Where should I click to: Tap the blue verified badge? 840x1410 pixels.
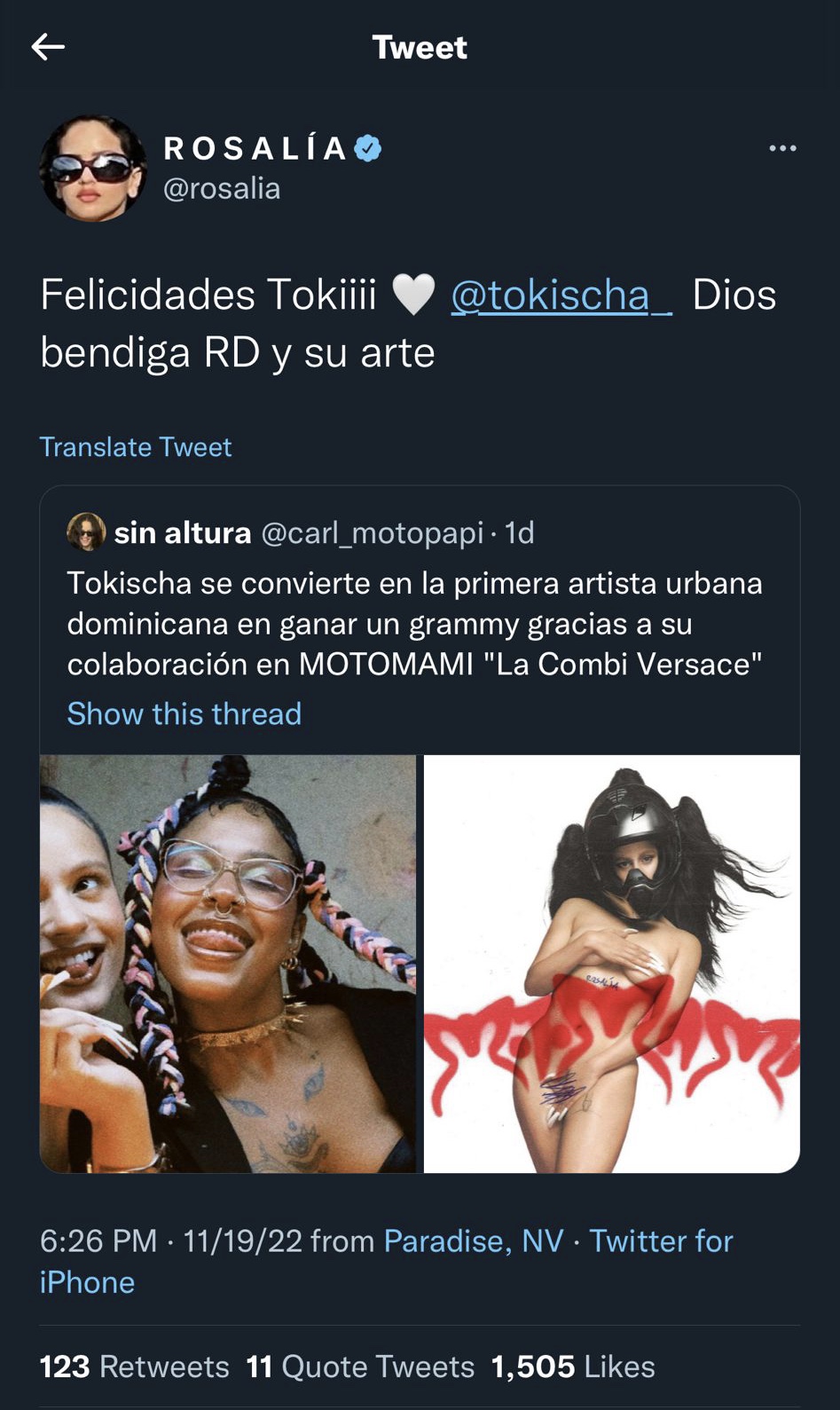click(x=368, y=148)
